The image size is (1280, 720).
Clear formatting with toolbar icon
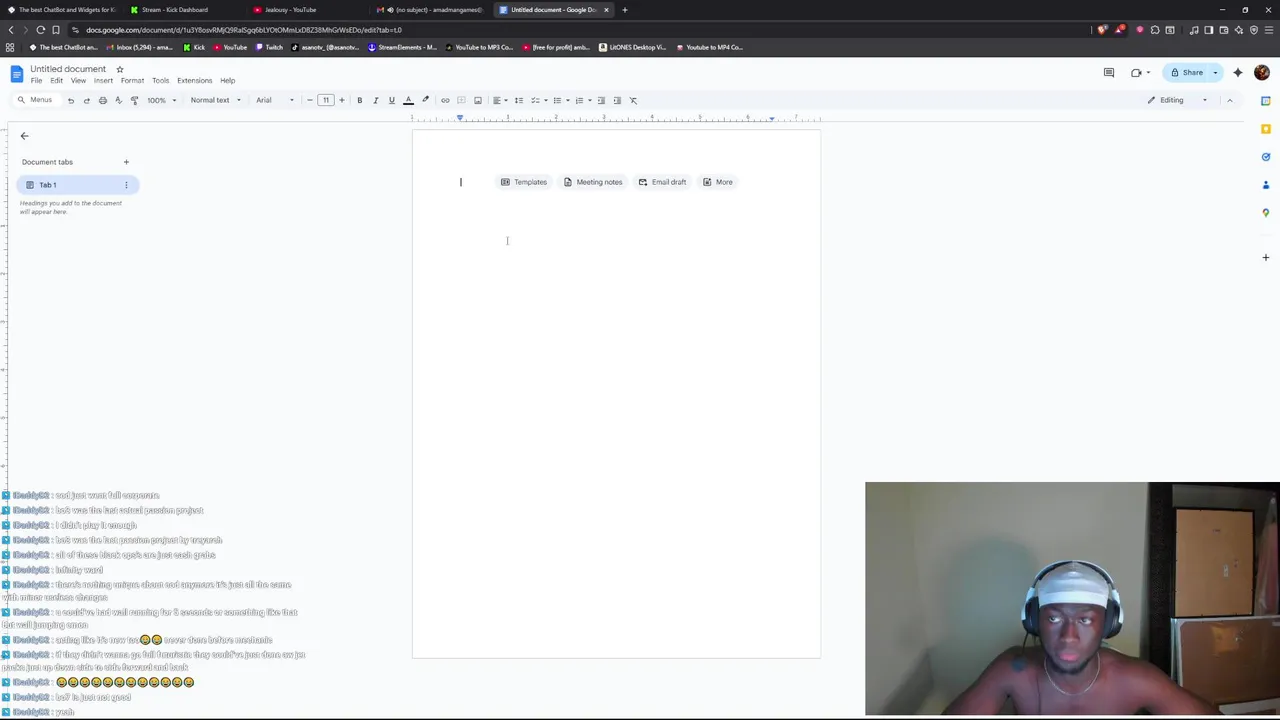[633, 100]
